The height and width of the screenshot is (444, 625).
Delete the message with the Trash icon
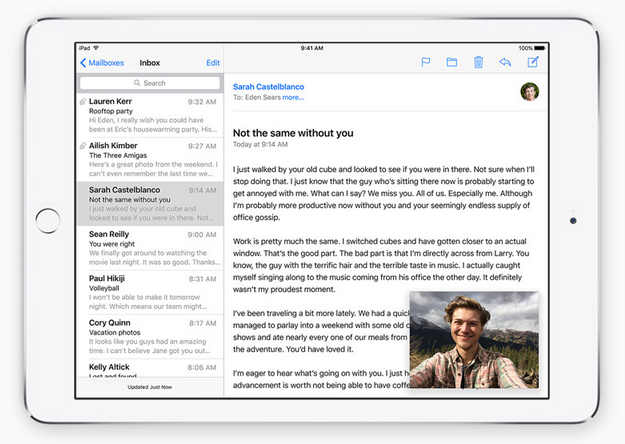click(478, 62)
